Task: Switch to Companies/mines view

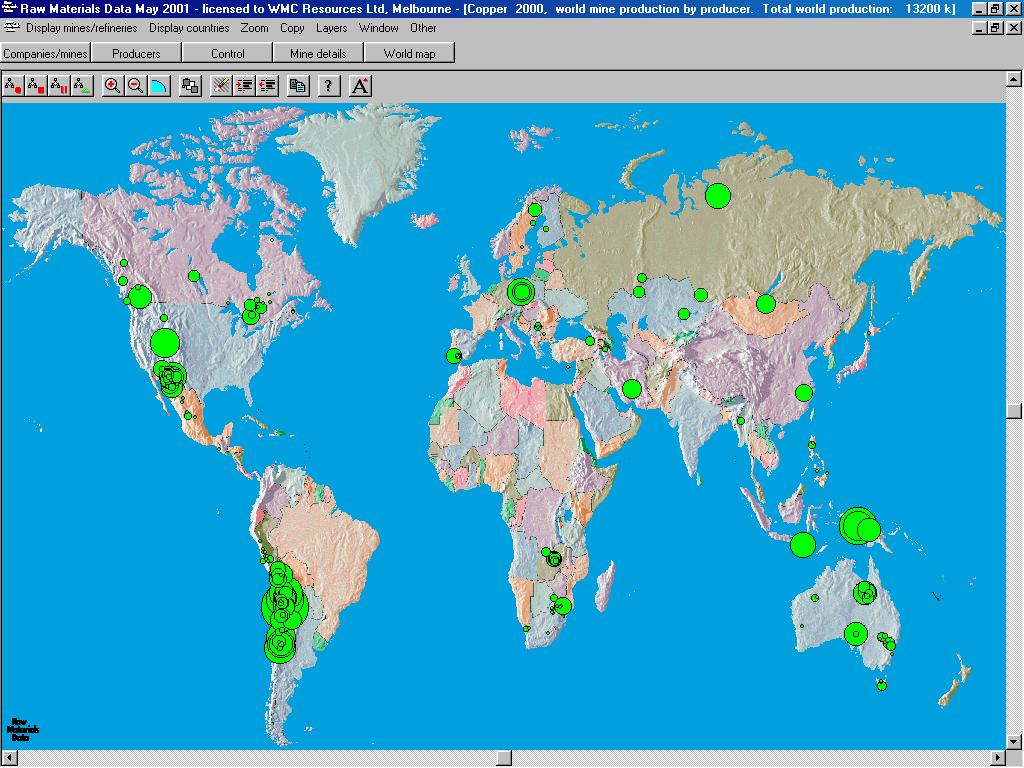Action: coord(45,54)
